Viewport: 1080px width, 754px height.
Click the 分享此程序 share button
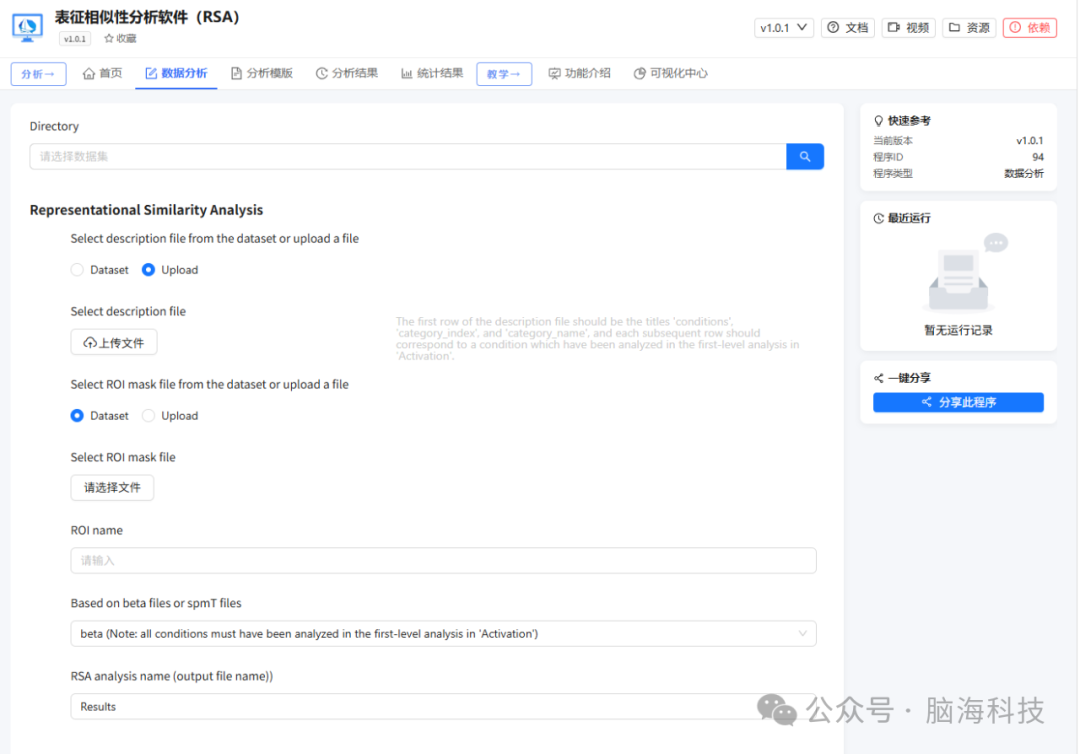pos(958,402)
